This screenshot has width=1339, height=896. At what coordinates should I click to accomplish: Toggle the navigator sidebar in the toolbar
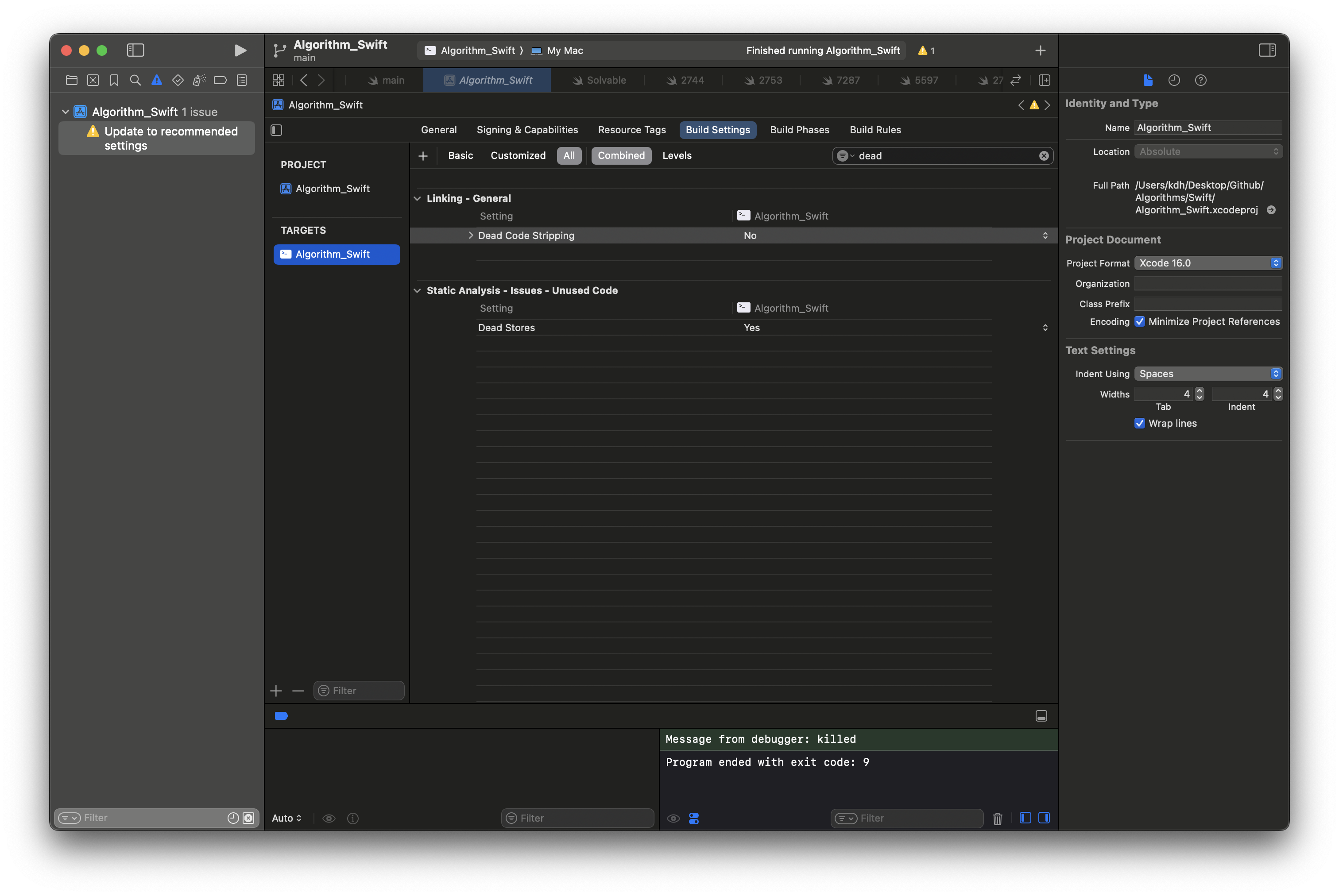click(135, 50)
